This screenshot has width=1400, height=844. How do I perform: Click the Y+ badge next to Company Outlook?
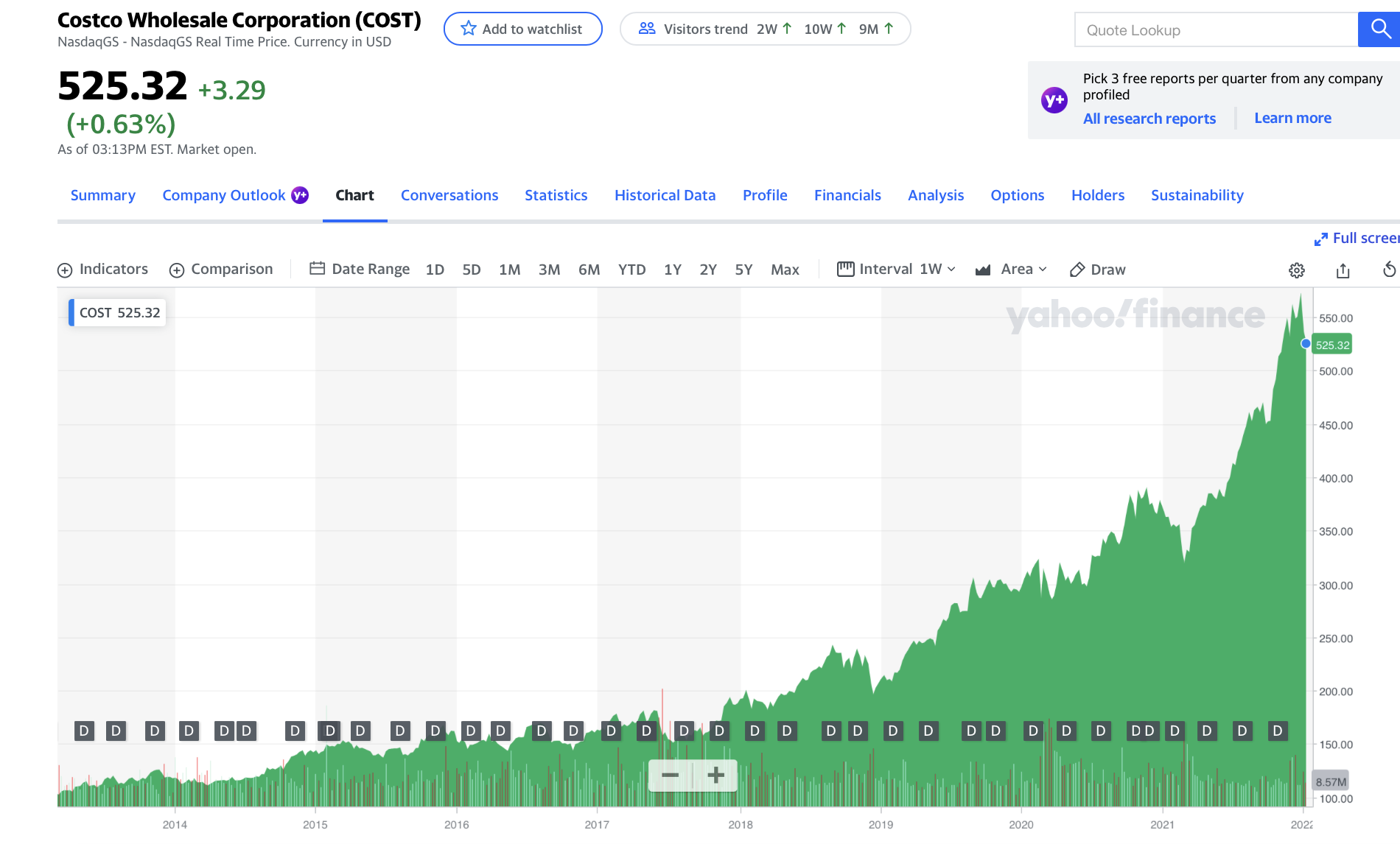click(x=300, y=195)
